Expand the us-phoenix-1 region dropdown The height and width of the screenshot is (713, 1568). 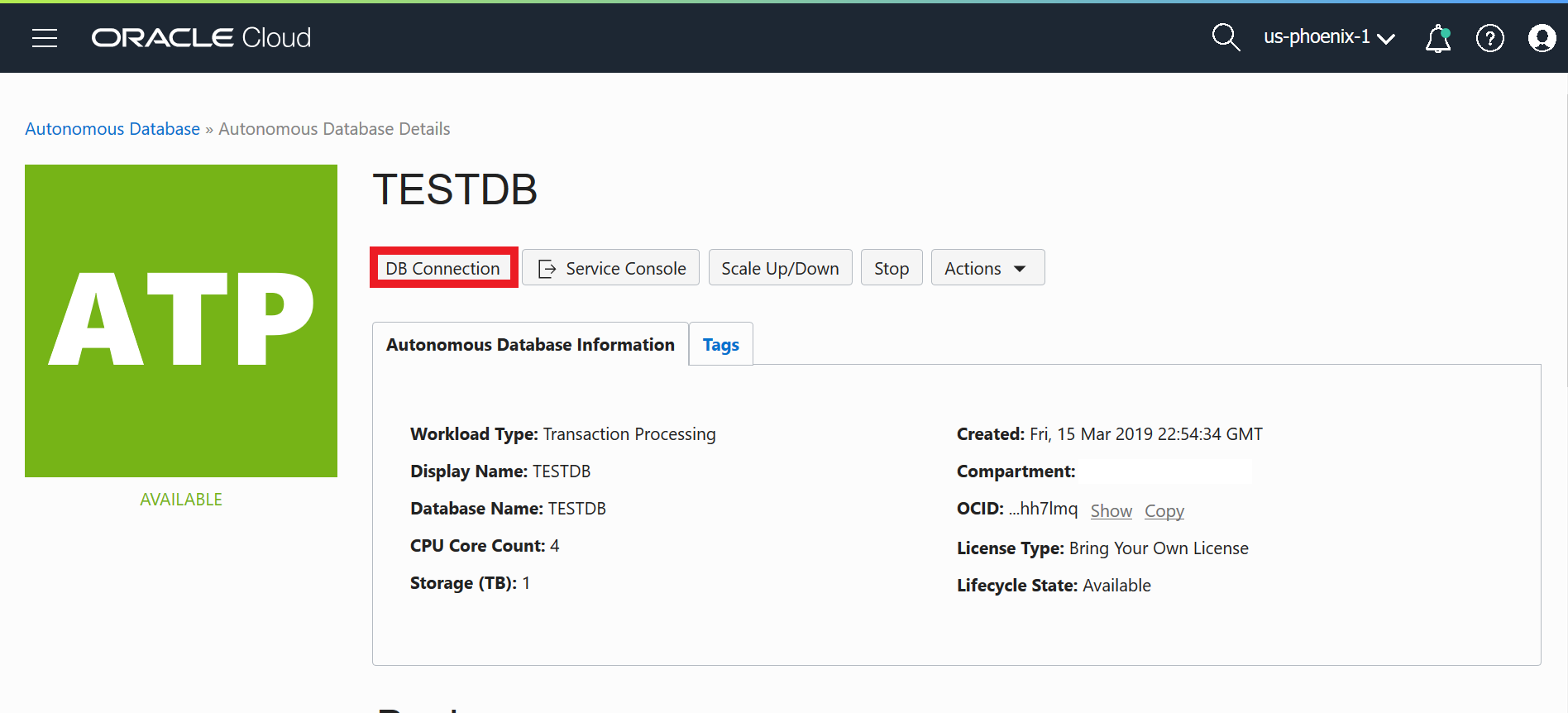[1329, 37]
